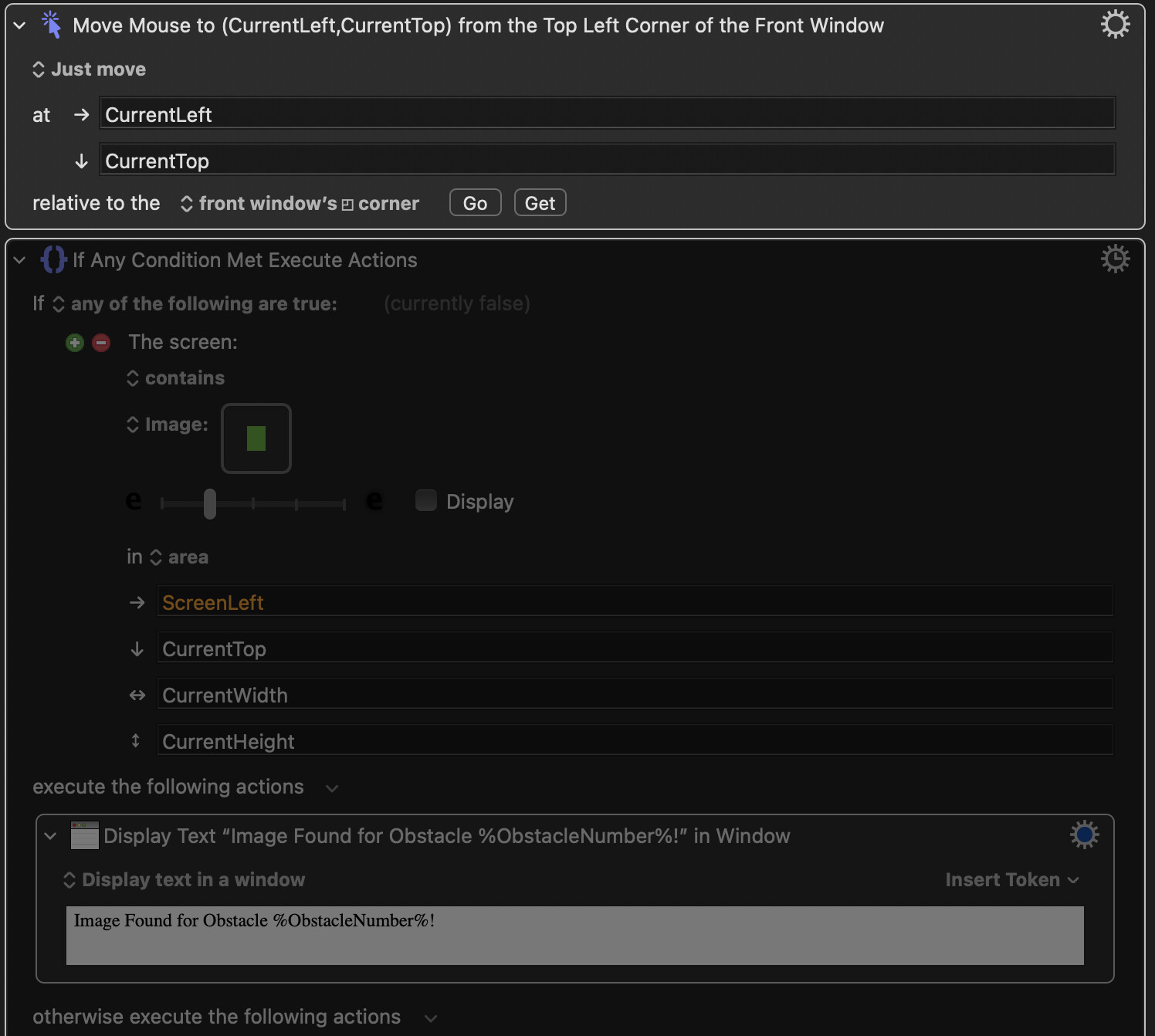Click the Image Found for Obstacle text box

click(575, 936)
